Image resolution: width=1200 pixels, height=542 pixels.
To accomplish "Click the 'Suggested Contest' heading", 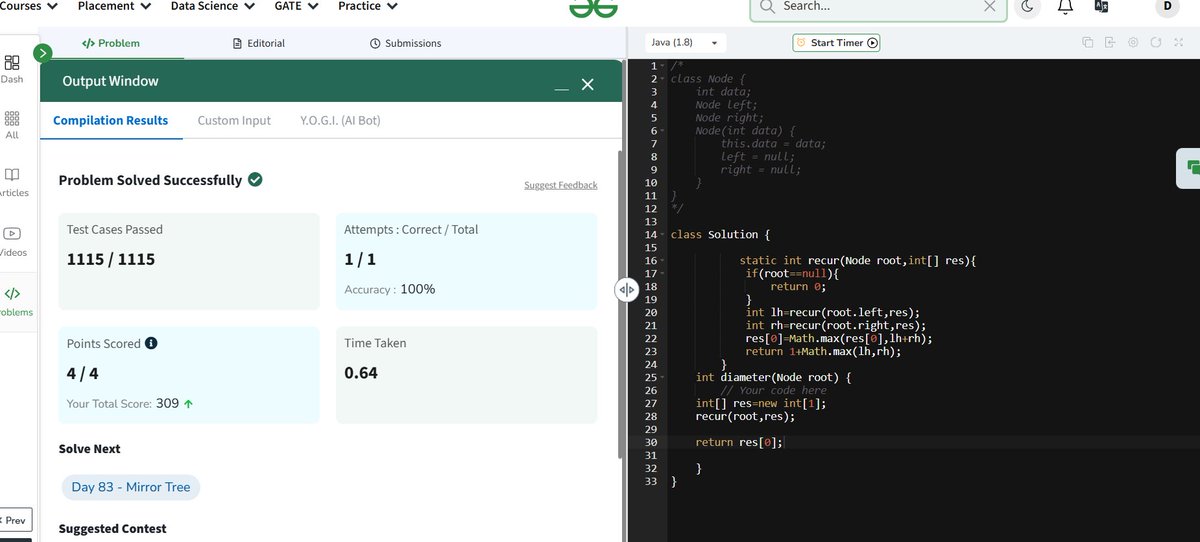I will point(113,528).
